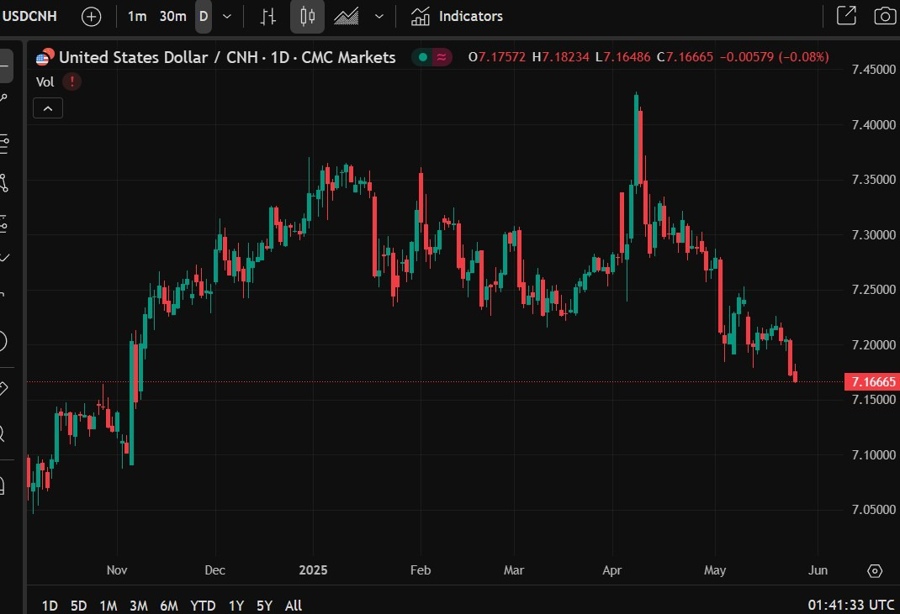Screen dimensions: 900x614
Task: Choose the Bars chart style icon
Action: [268, 17]
